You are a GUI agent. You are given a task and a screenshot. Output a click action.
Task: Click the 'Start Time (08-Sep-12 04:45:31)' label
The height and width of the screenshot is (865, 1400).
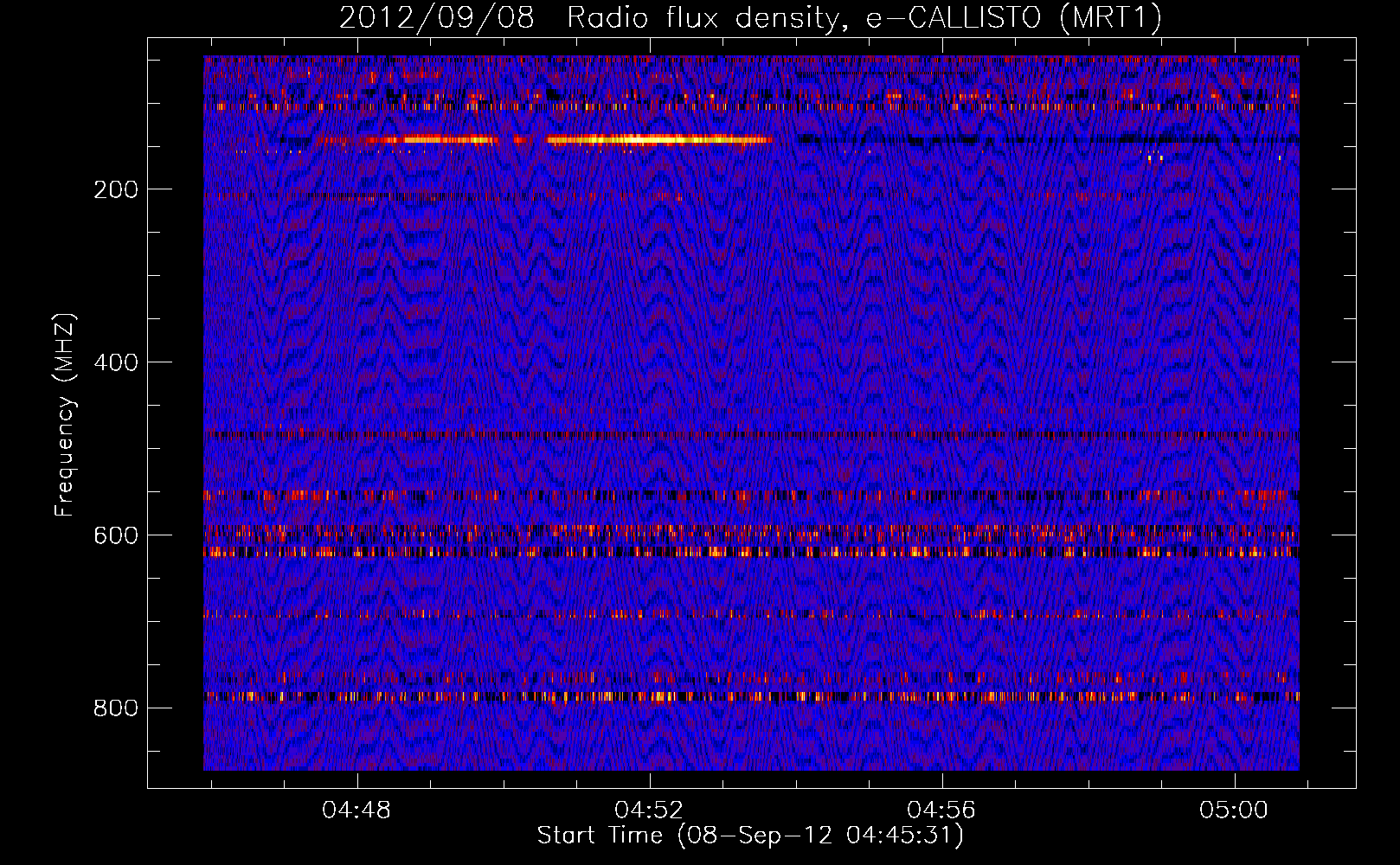click(x=750, y=836)
